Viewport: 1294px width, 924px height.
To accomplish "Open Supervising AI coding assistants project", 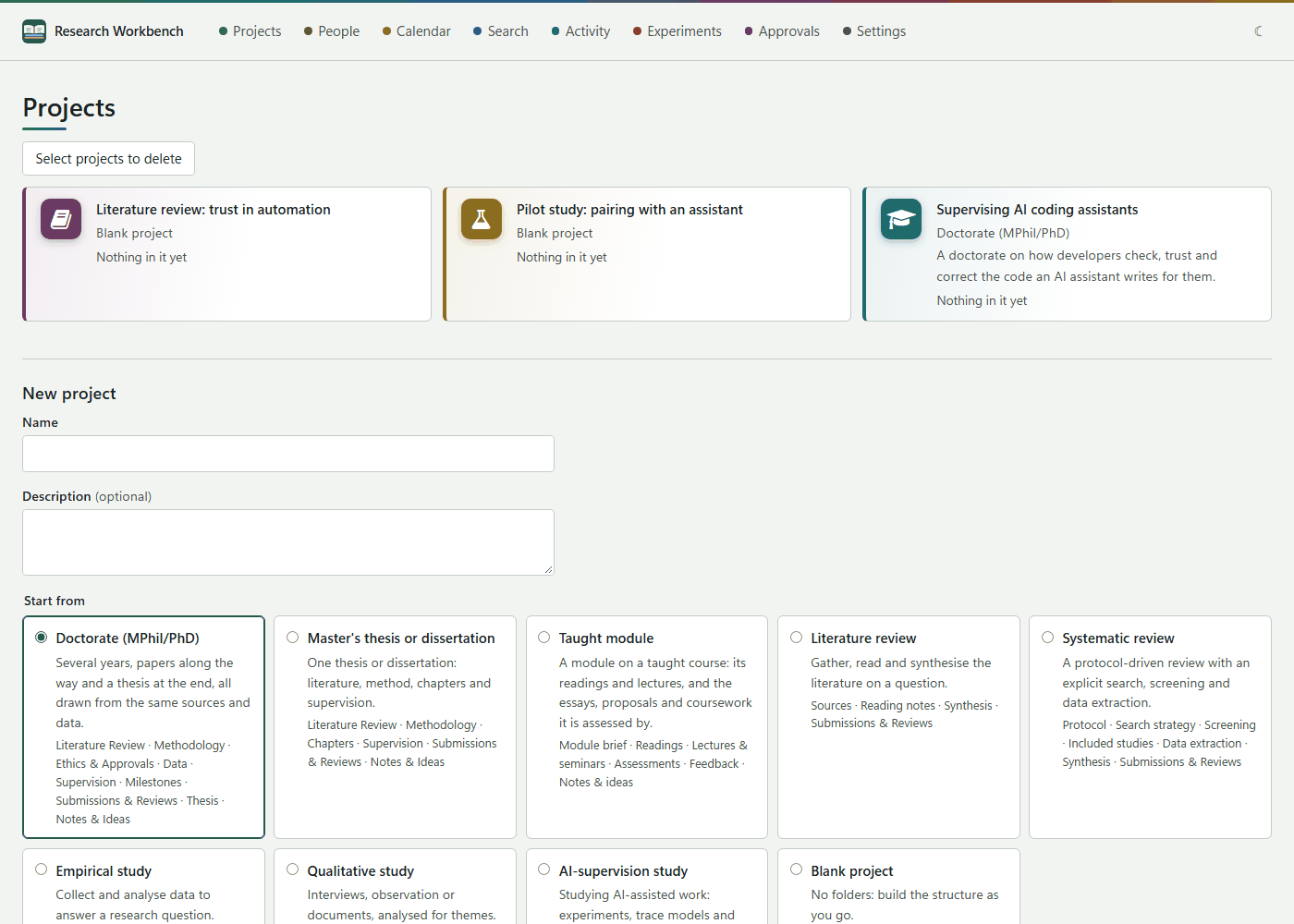I will point(1037,210).
